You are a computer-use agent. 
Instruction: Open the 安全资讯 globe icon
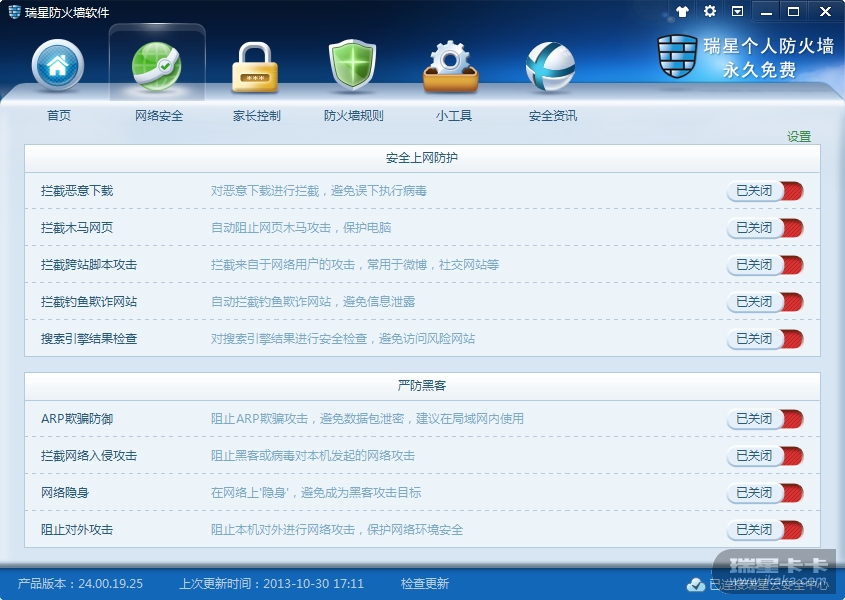pyautogui.click(x=550, y=67)
